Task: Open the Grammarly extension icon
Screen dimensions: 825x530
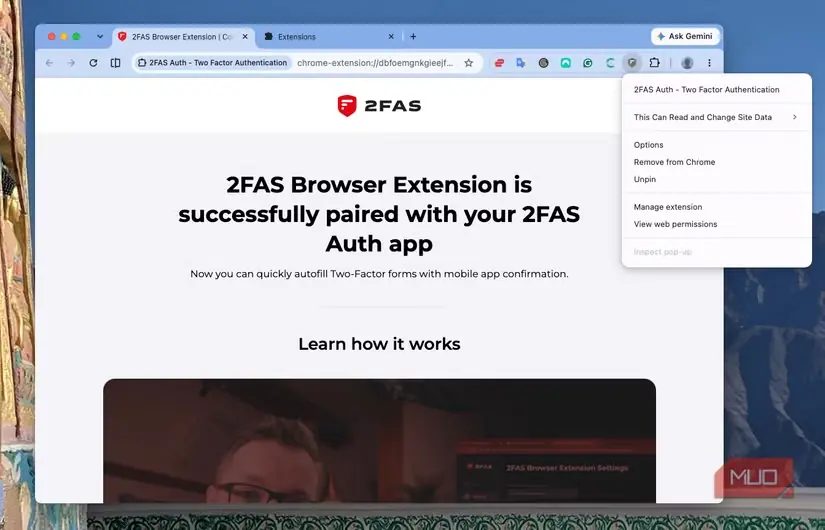Action: (588, 63)
